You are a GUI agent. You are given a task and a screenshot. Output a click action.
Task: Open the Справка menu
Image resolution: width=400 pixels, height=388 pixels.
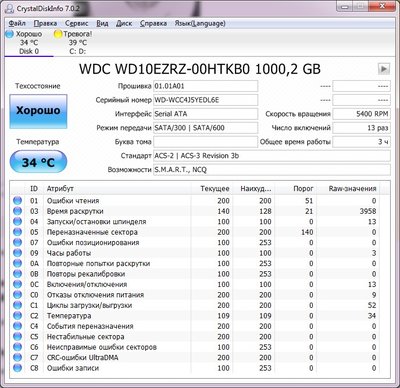[x=153, y=23]
